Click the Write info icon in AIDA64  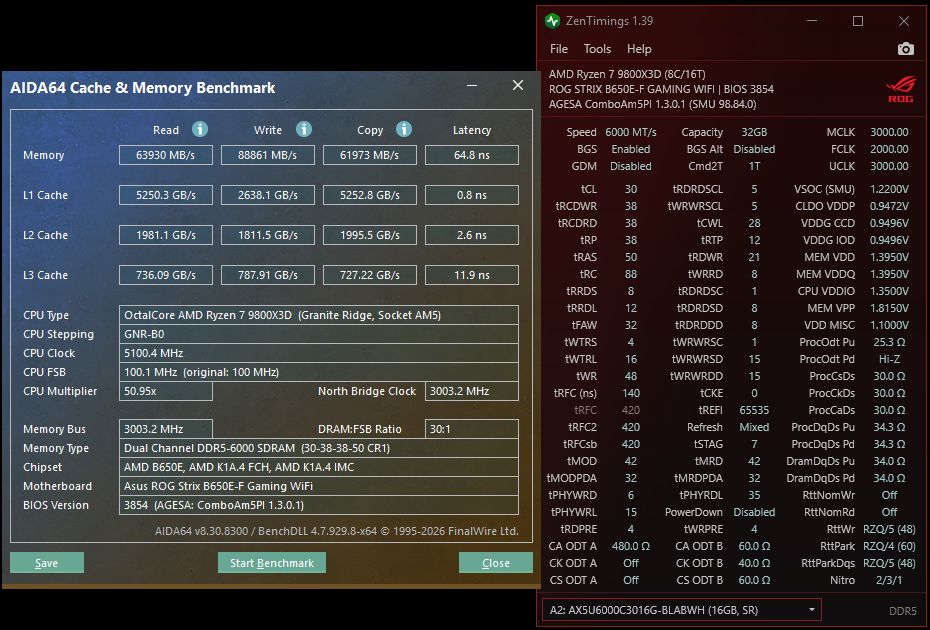pyautogui.click(x=304, y=129)
